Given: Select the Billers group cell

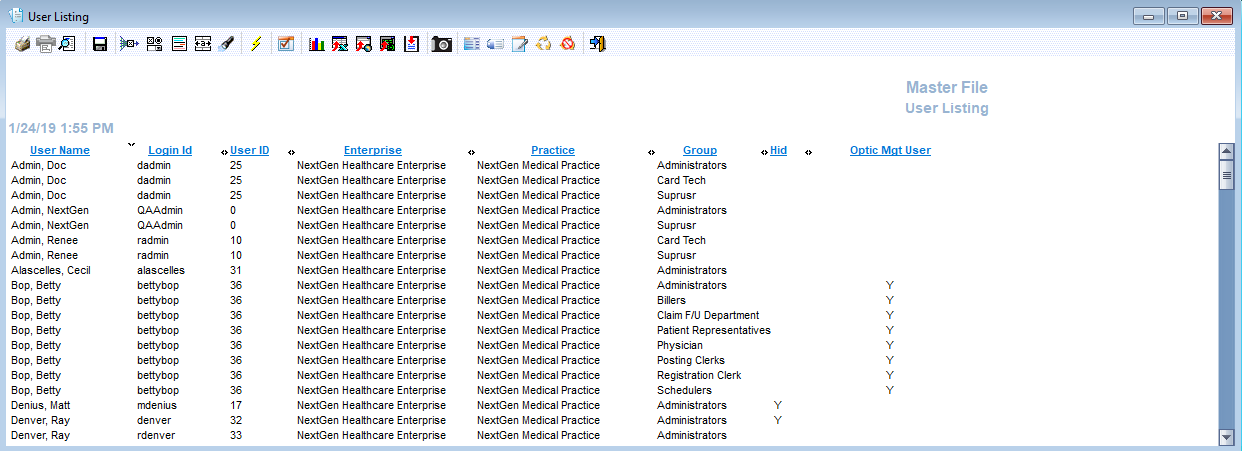Looking at the screenshot, I should point(671,300).
